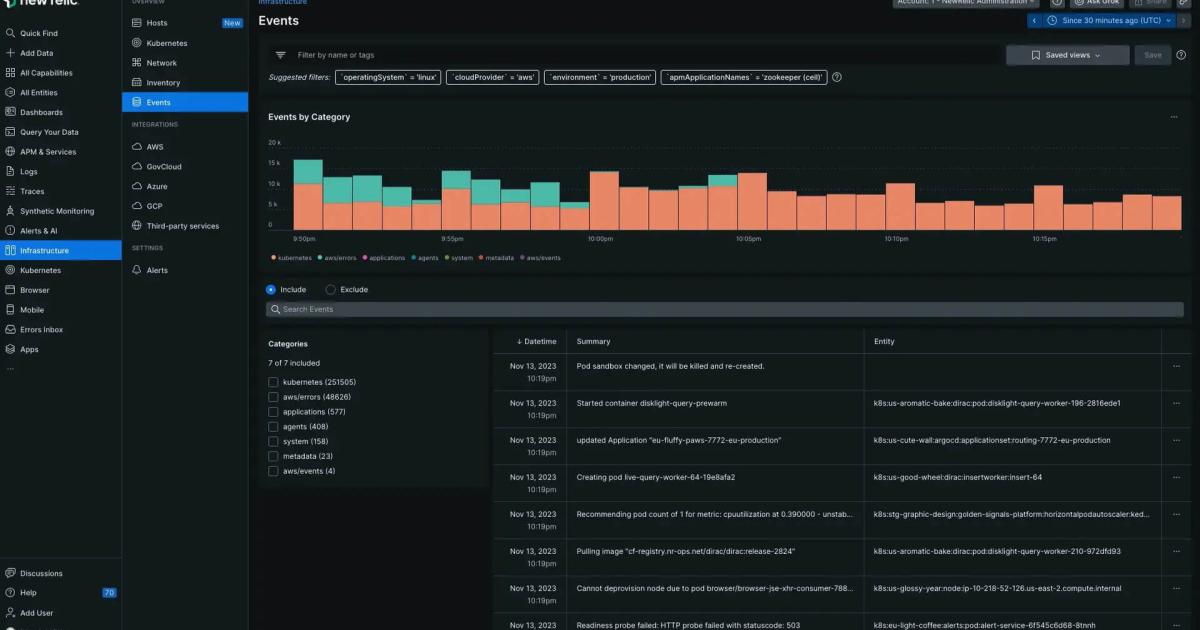The height and width of the screenshot is (630, 1200).
Task: Open Events by Category chart options menu
Action: 1174,117
